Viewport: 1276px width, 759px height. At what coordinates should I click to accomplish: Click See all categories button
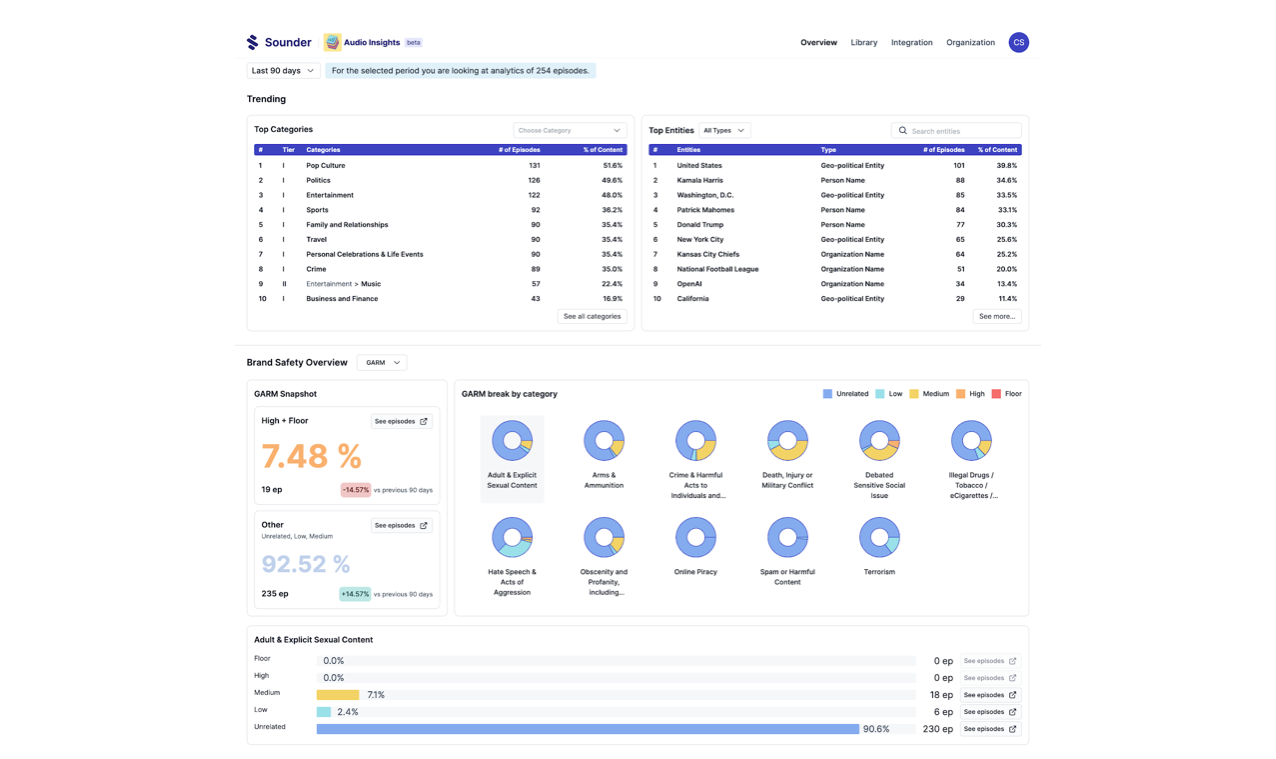click(592, 316)
